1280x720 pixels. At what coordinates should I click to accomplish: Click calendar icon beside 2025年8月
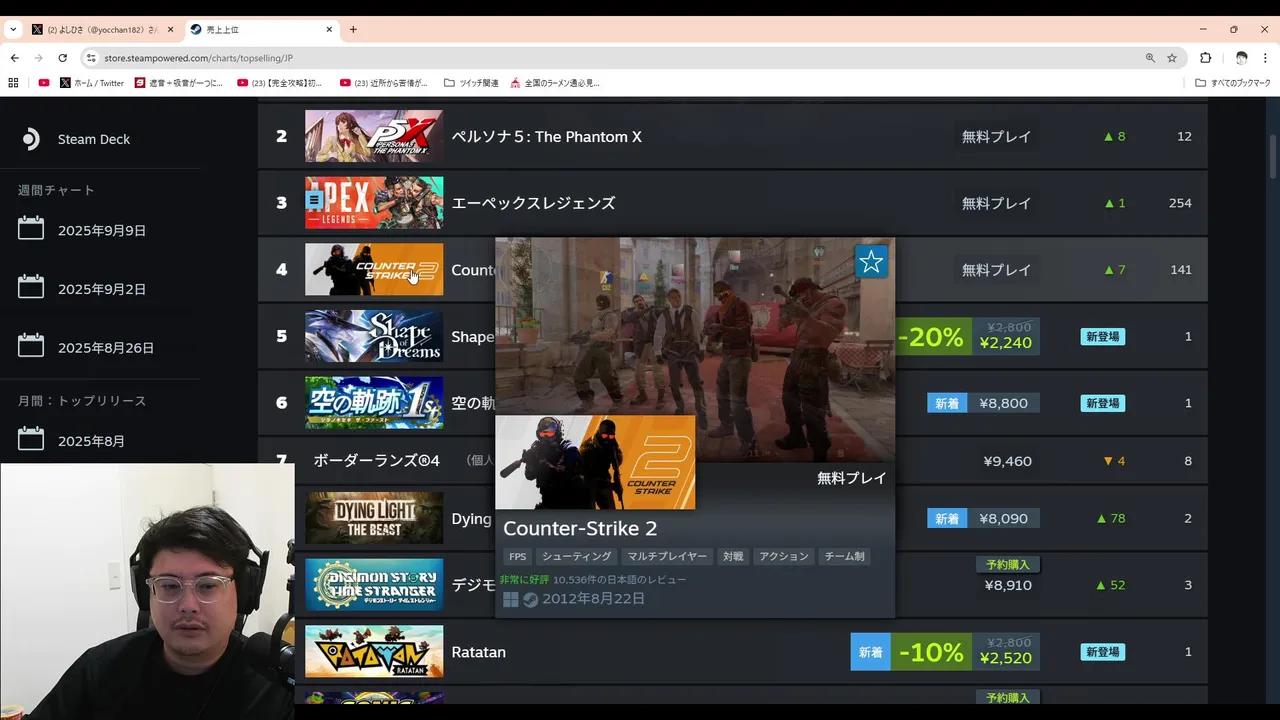[31, 439]
